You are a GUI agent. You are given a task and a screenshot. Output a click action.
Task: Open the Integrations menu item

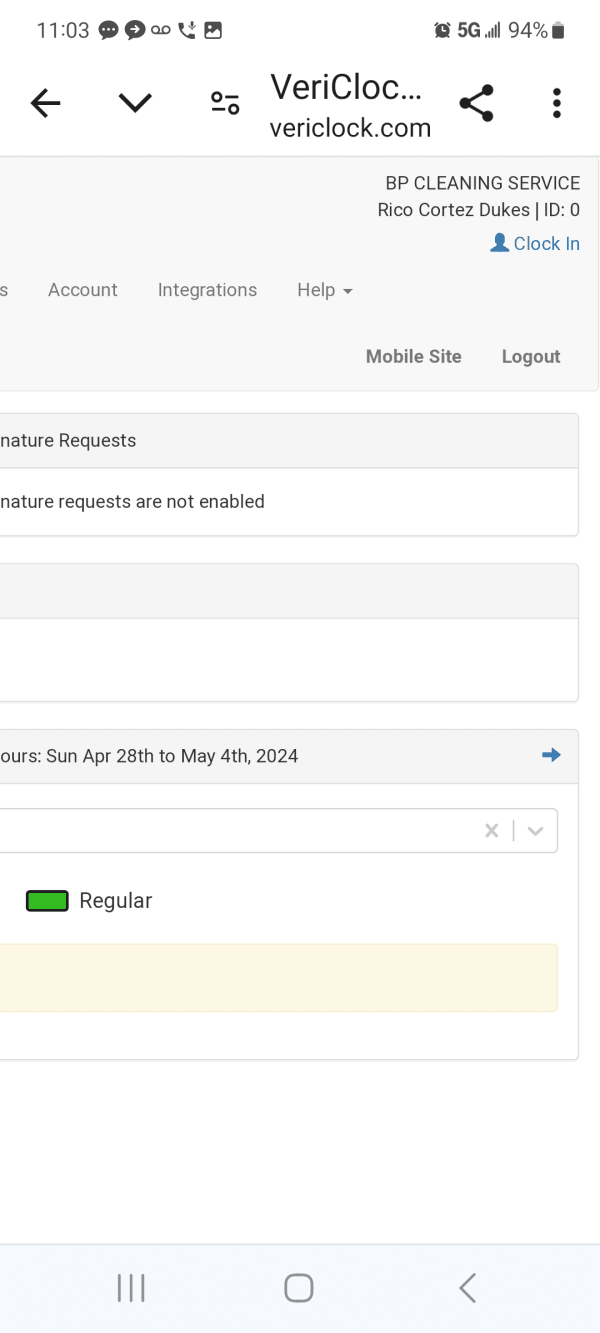[x=207, y=290]
